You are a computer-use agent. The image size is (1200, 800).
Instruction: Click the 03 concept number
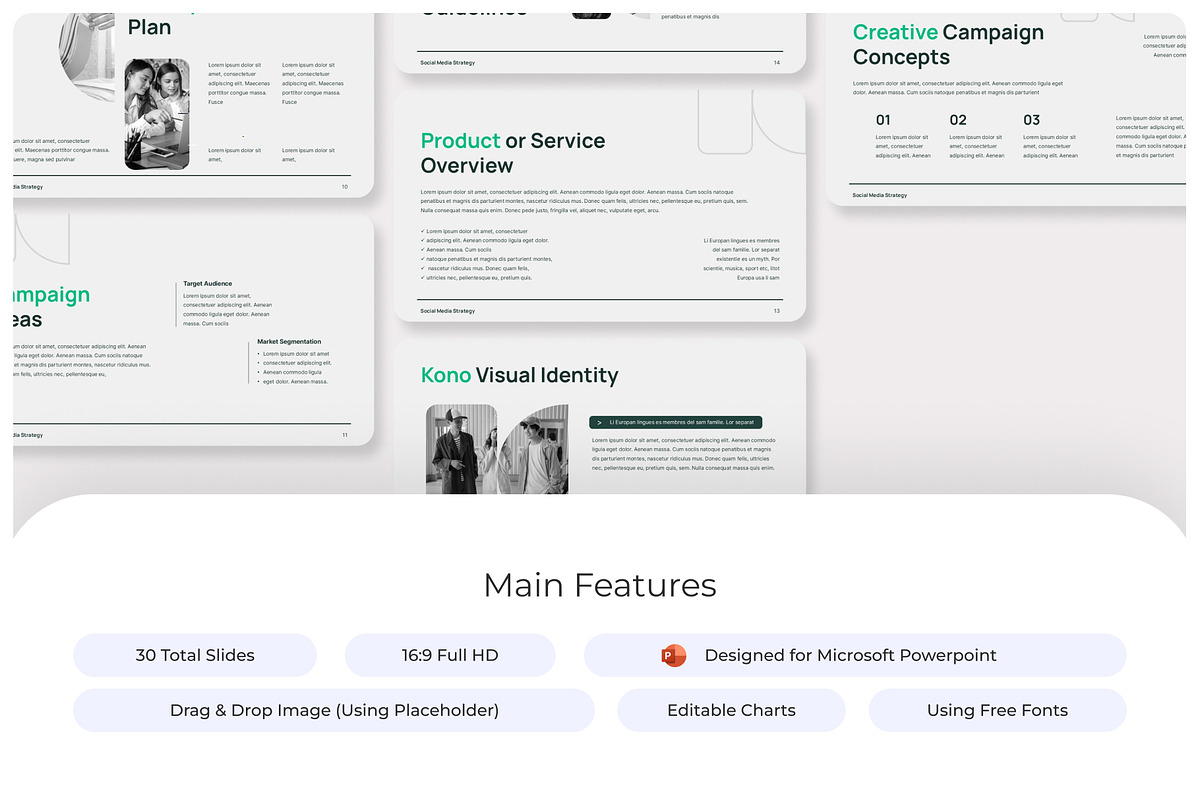point(1031,120)
